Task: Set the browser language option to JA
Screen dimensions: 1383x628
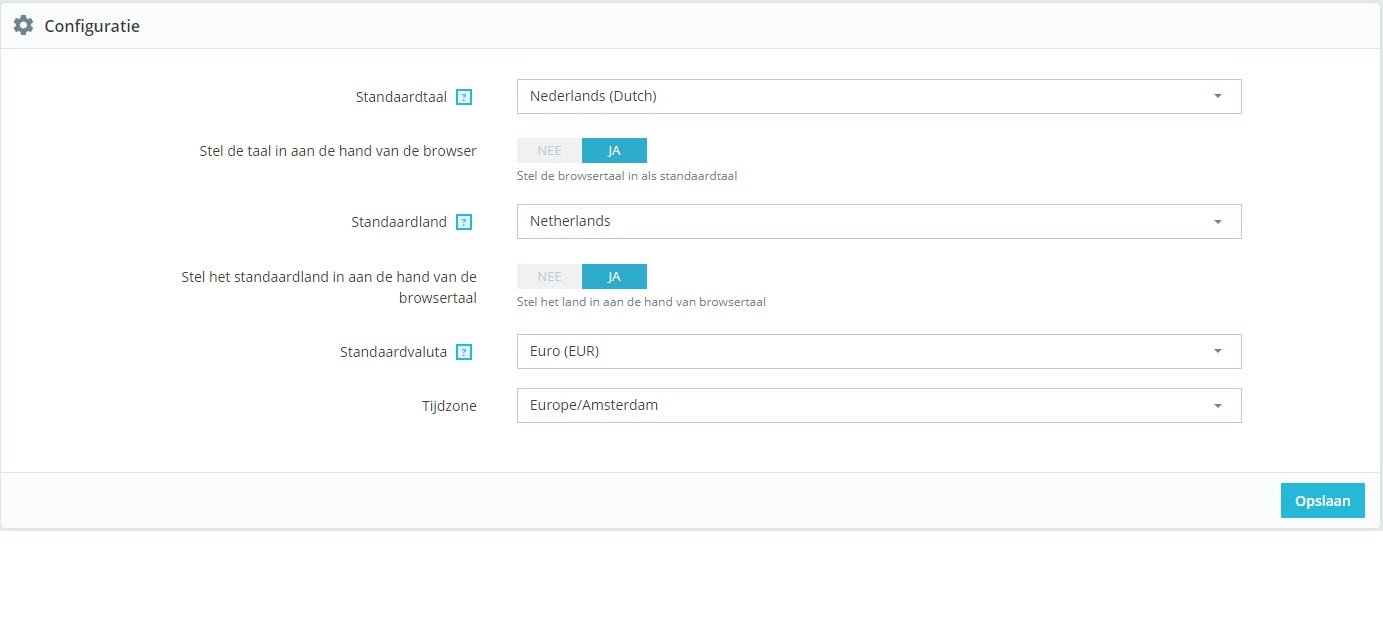Action: [x=614, y=151]
